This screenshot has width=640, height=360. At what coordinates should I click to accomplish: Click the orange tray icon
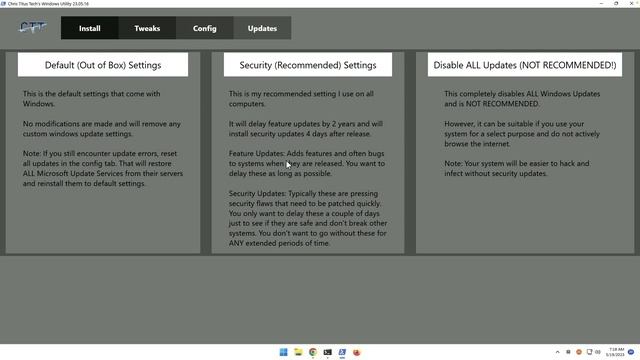point(579,352)
